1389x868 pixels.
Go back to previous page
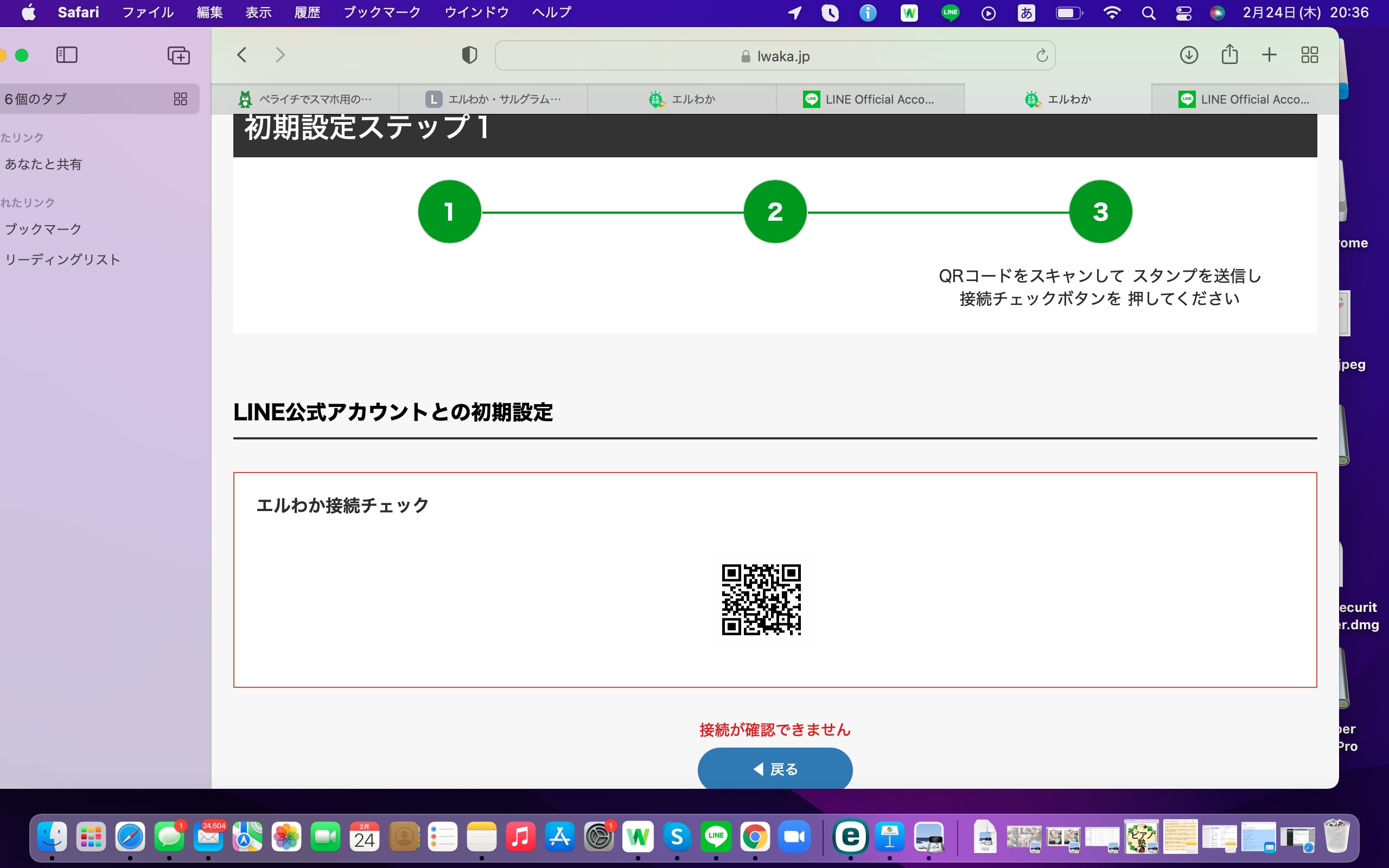pos(241,55)
